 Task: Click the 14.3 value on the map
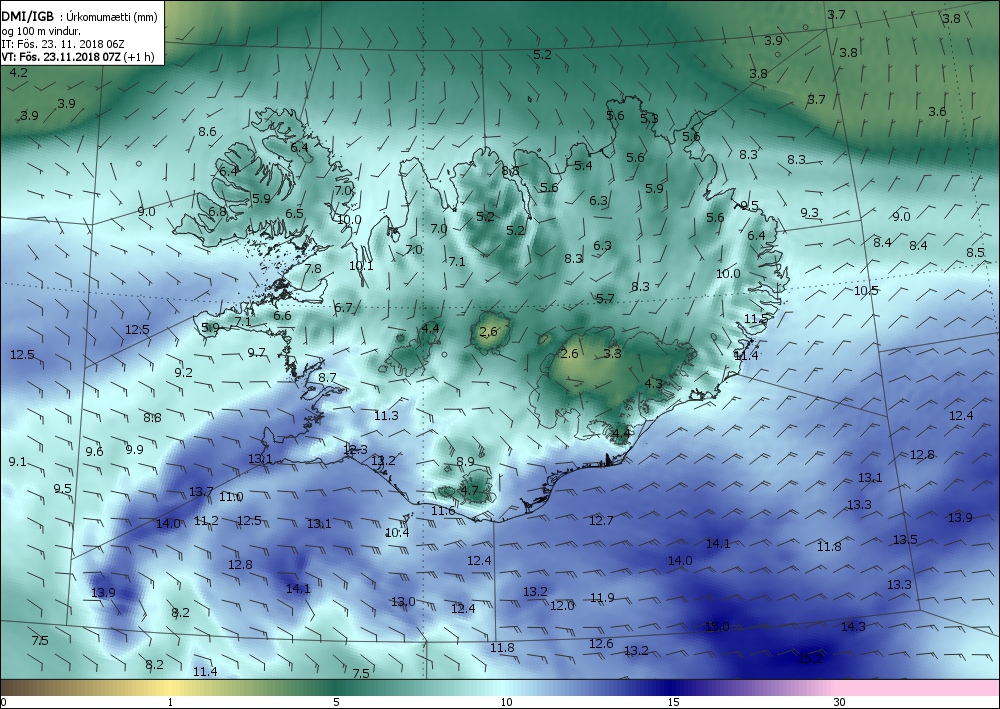click(853, 627)
